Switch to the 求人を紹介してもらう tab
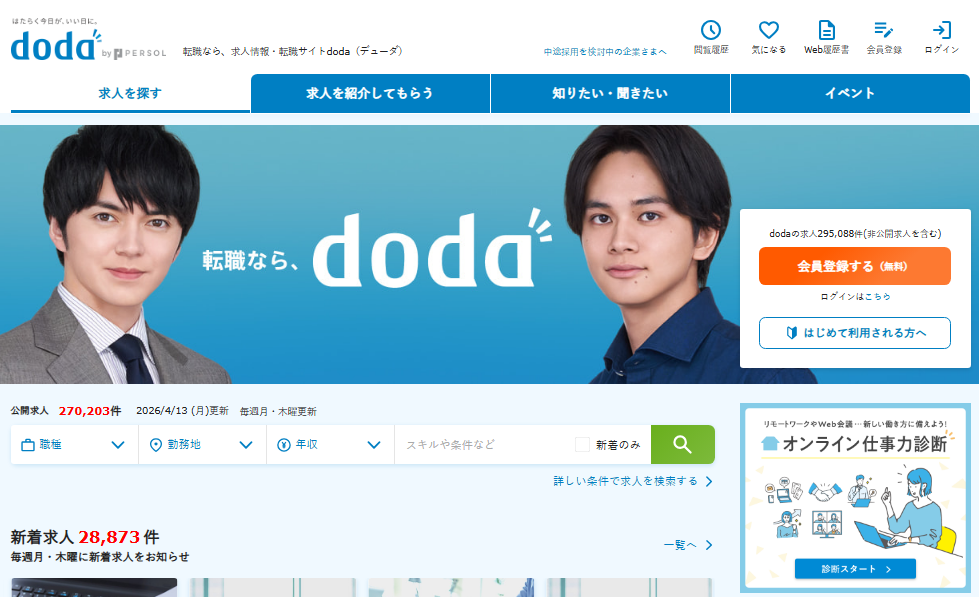Viewport: 979px width, 597px height. pos(370,94)
